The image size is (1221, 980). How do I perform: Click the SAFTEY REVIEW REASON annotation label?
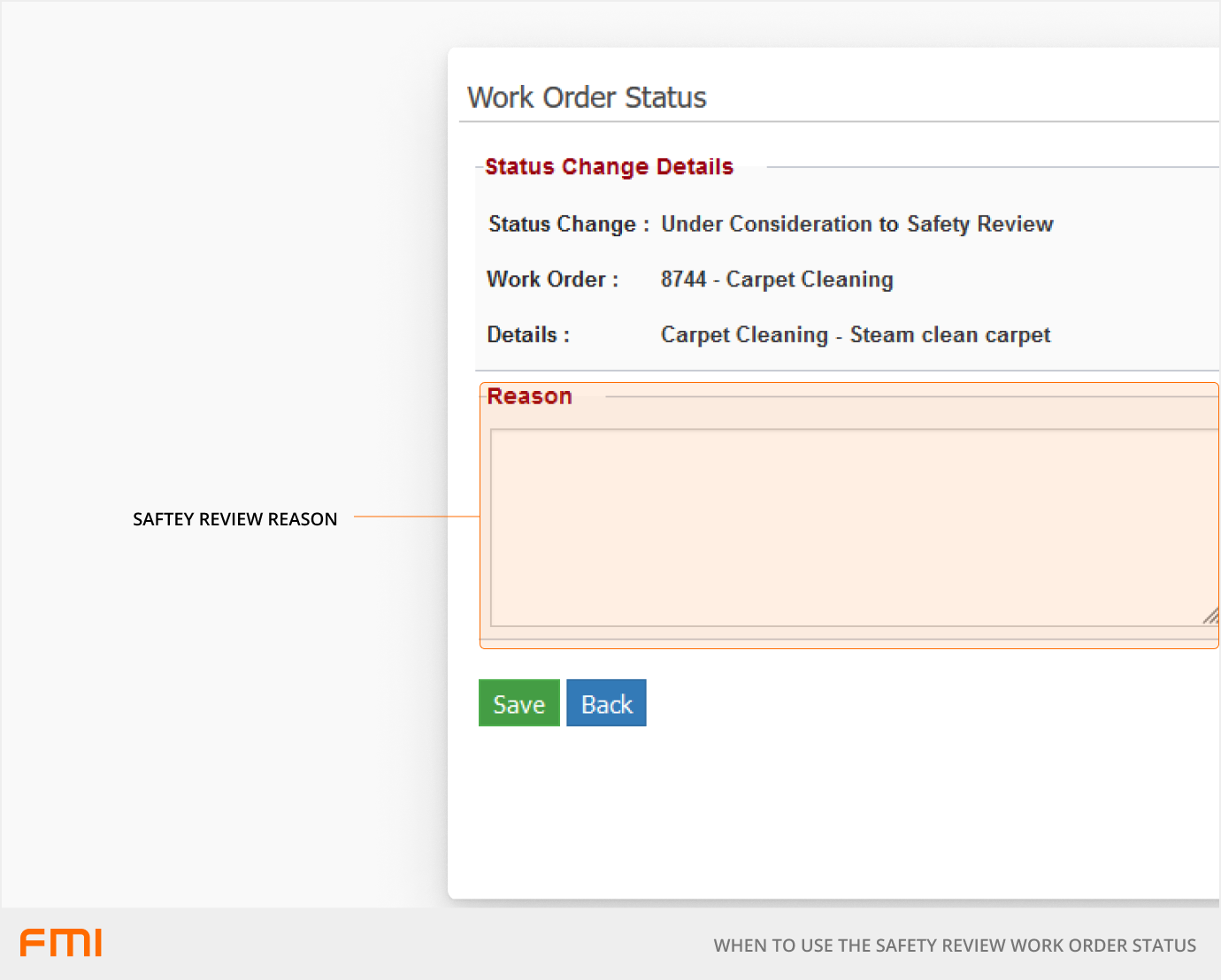click(234, 519)
